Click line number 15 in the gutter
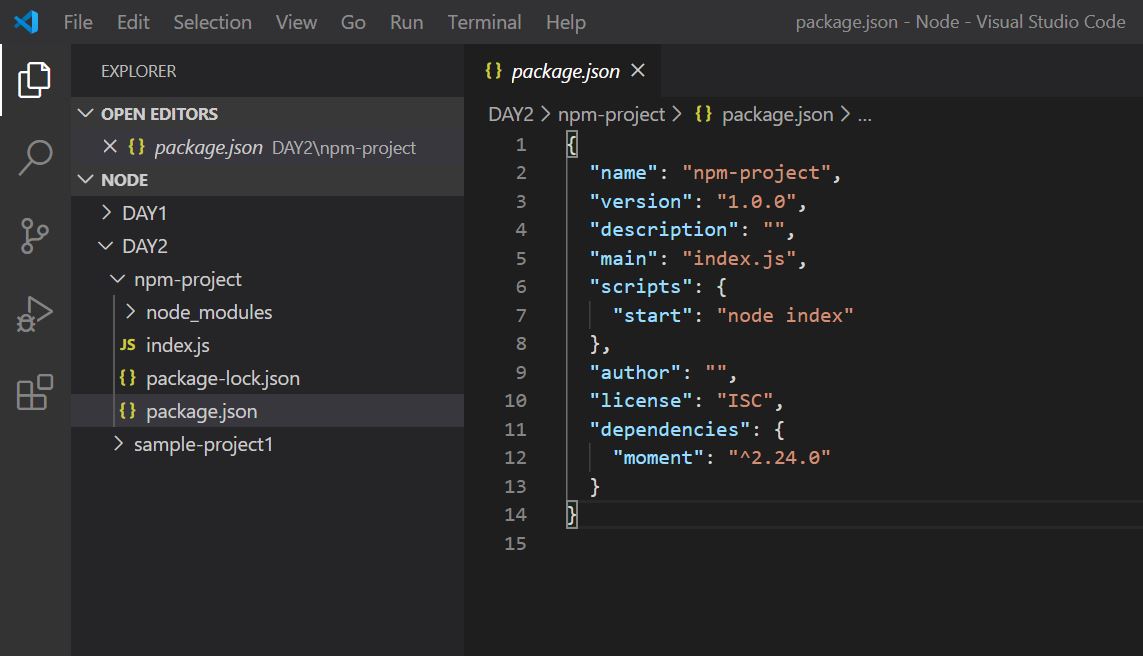The image size is (1143, 656). coord(515,543)
